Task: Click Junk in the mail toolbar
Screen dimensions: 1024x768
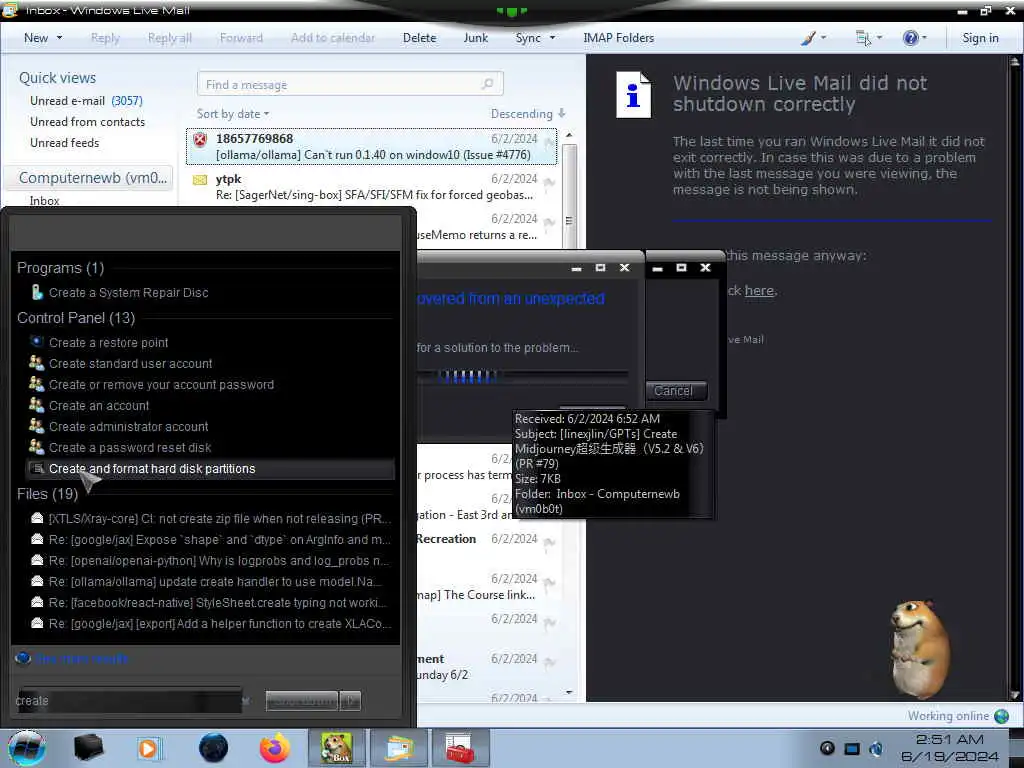Action: point(475,38)
